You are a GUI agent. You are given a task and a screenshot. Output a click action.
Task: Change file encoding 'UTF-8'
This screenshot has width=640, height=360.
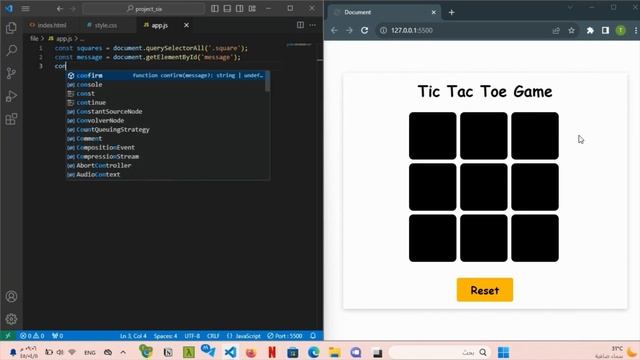click(x=192, y=336)
